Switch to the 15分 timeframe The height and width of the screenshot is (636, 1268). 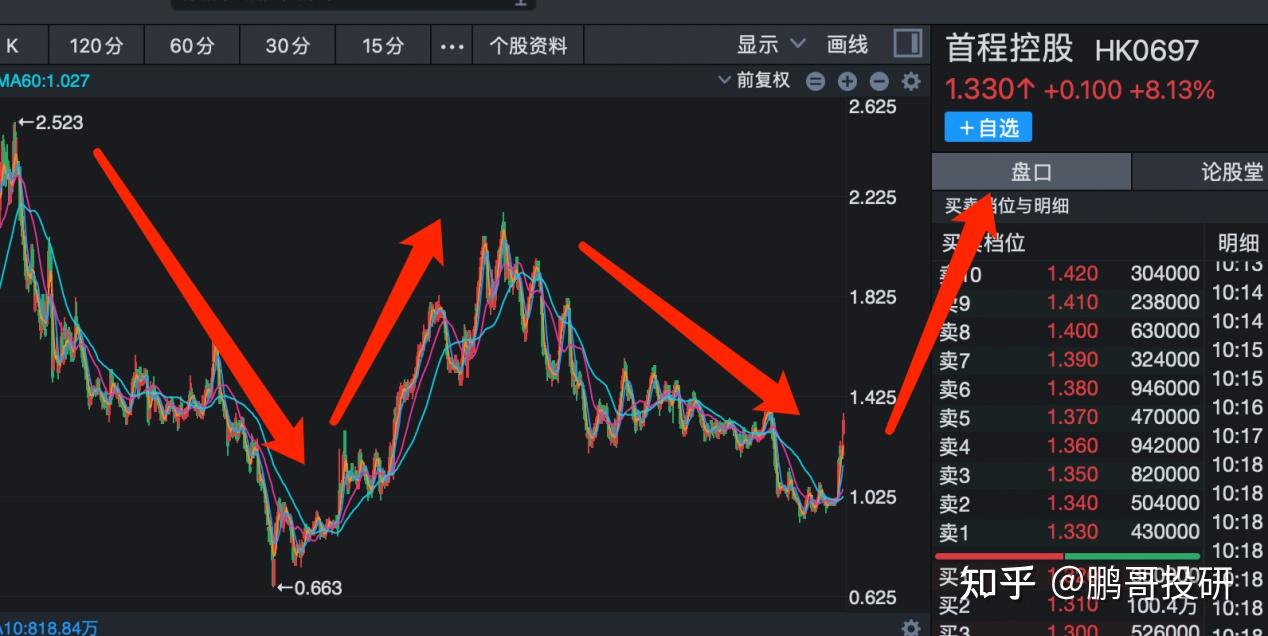tap(382, 45)
